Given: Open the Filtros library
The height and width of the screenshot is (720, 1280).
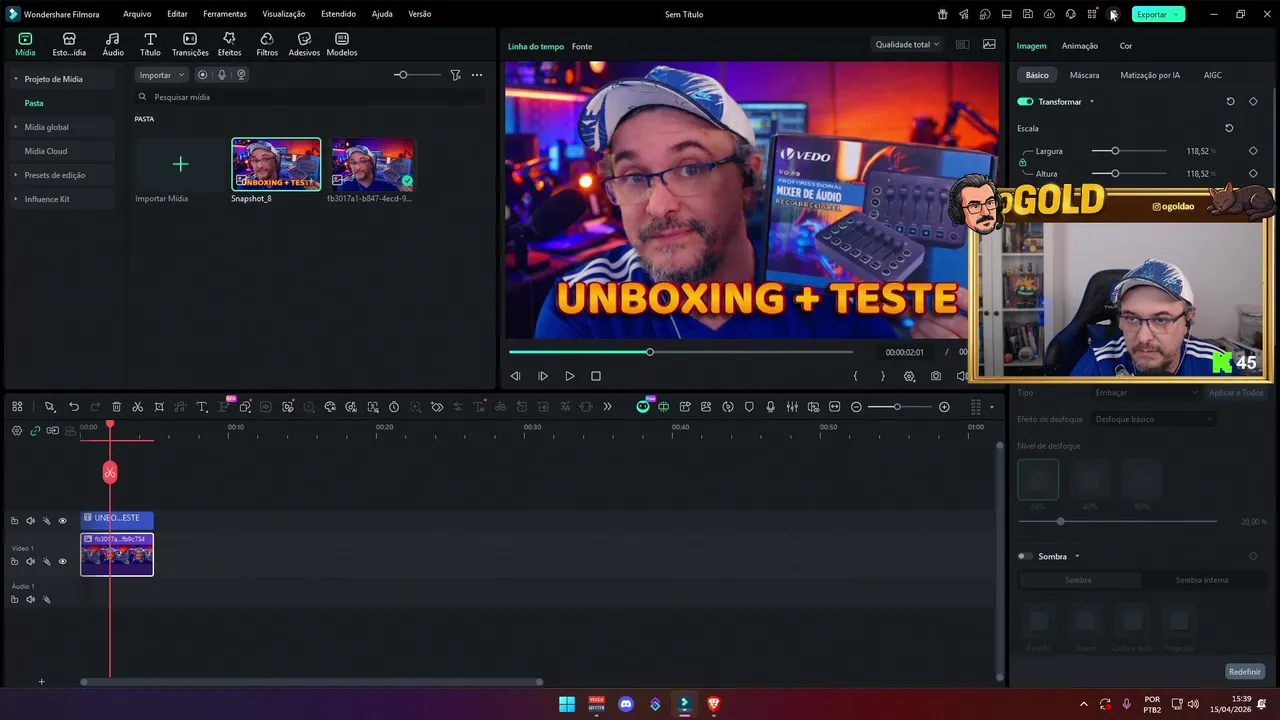Looking at the screenshot, I should [267, 44].
